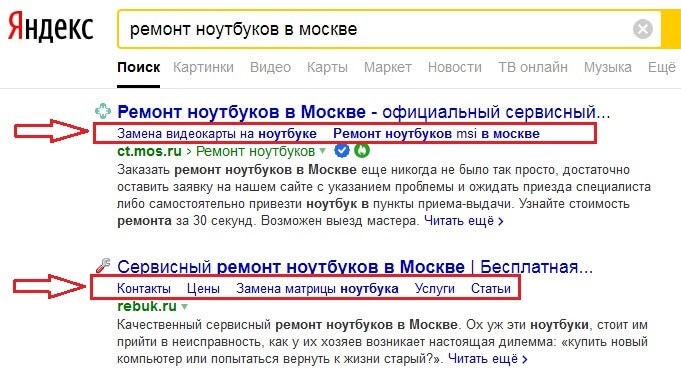The height and width of the screenshot is (380, 681).
Task: Open the Ещё more-services menu
Action: click(661, 67)
